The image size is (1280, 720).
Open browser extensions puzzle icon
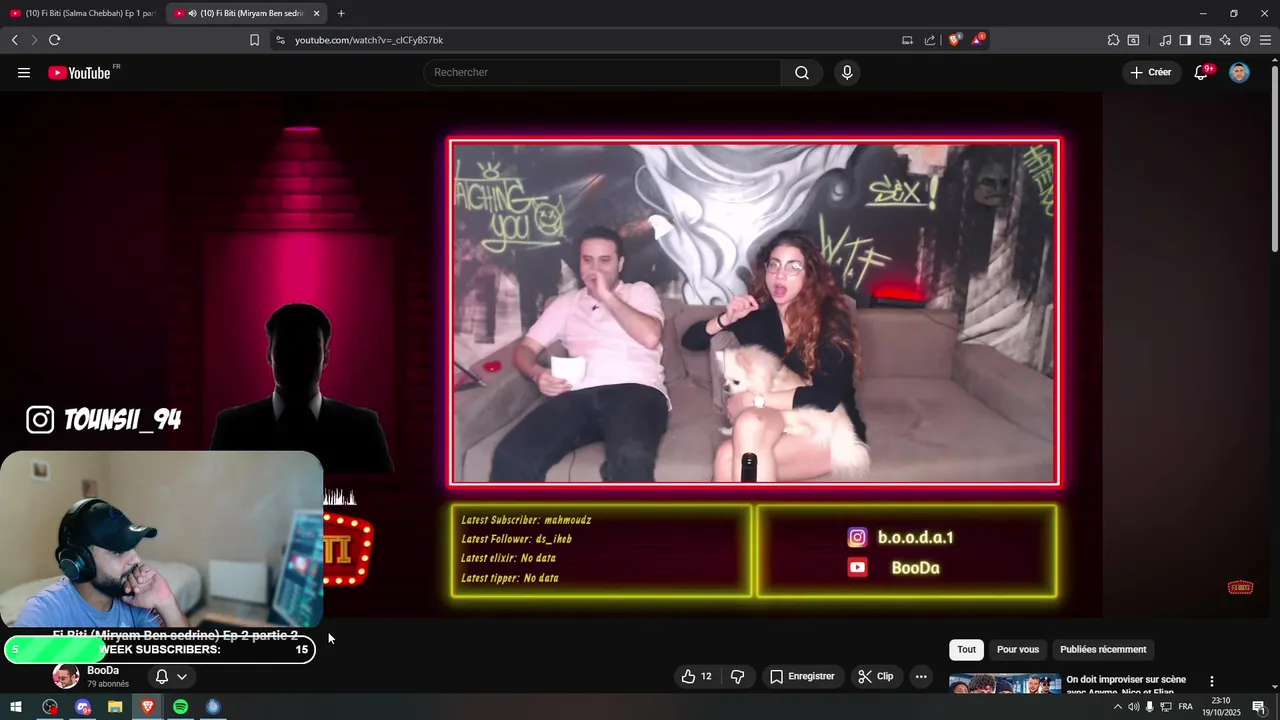[1113, 40]
